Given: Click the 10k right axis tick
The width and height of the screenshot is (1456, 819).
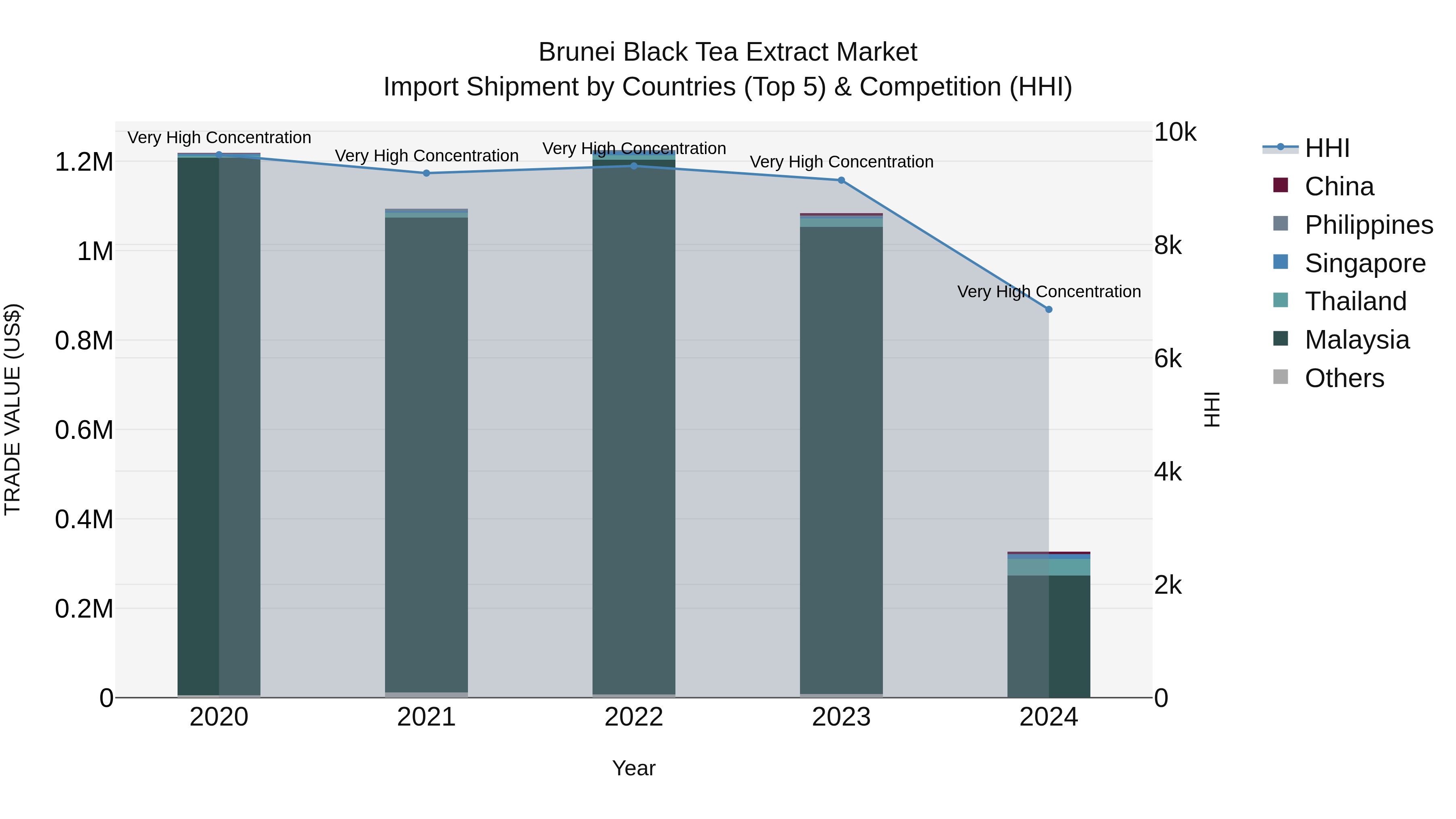Looking at the screenshot, I should pos(1175,132).
